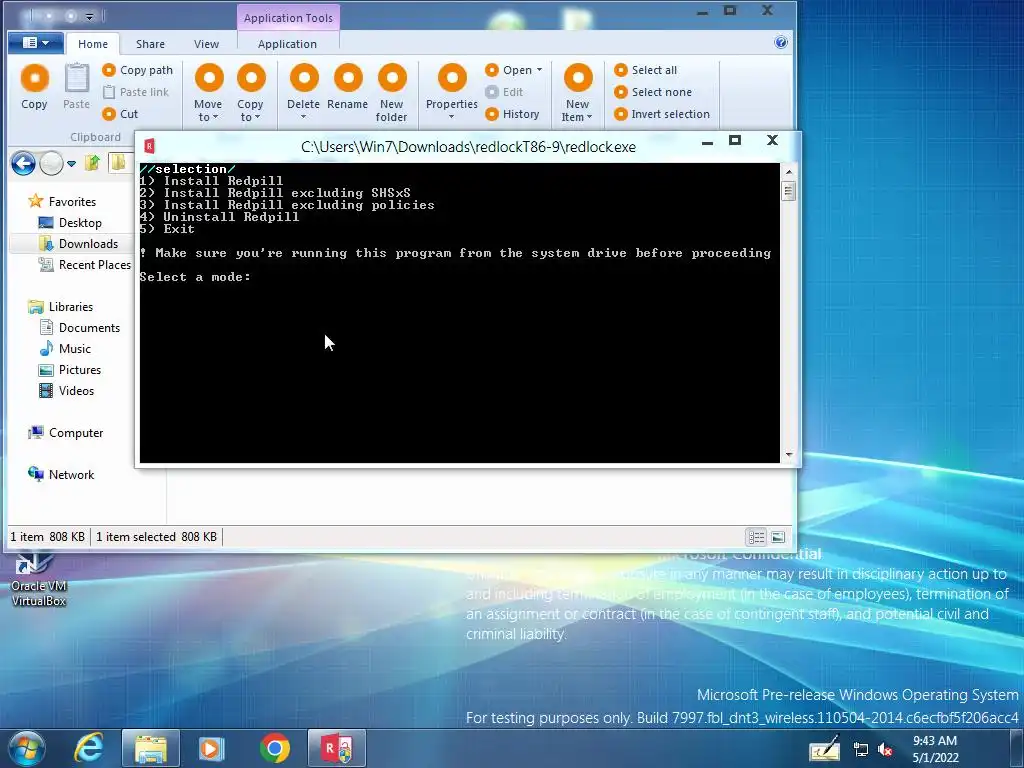Choose Copy path in the ribbon
1024x768 pixels.
[138, 70]
